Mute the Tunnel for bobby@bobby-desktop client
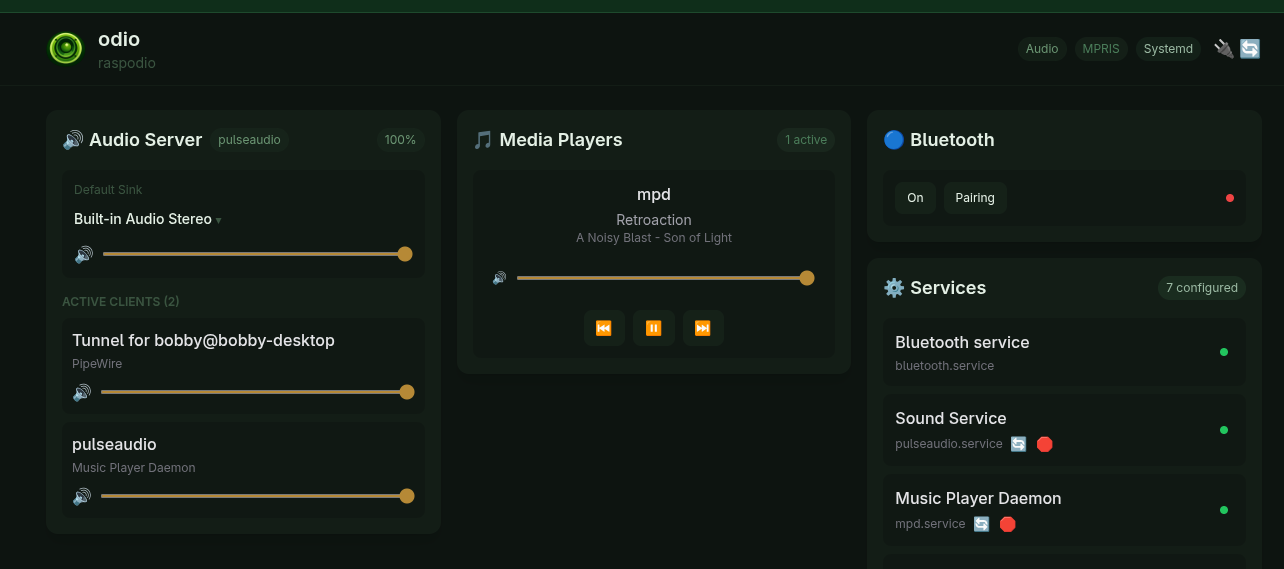The image size is (1284, 569). click(82, 392)
